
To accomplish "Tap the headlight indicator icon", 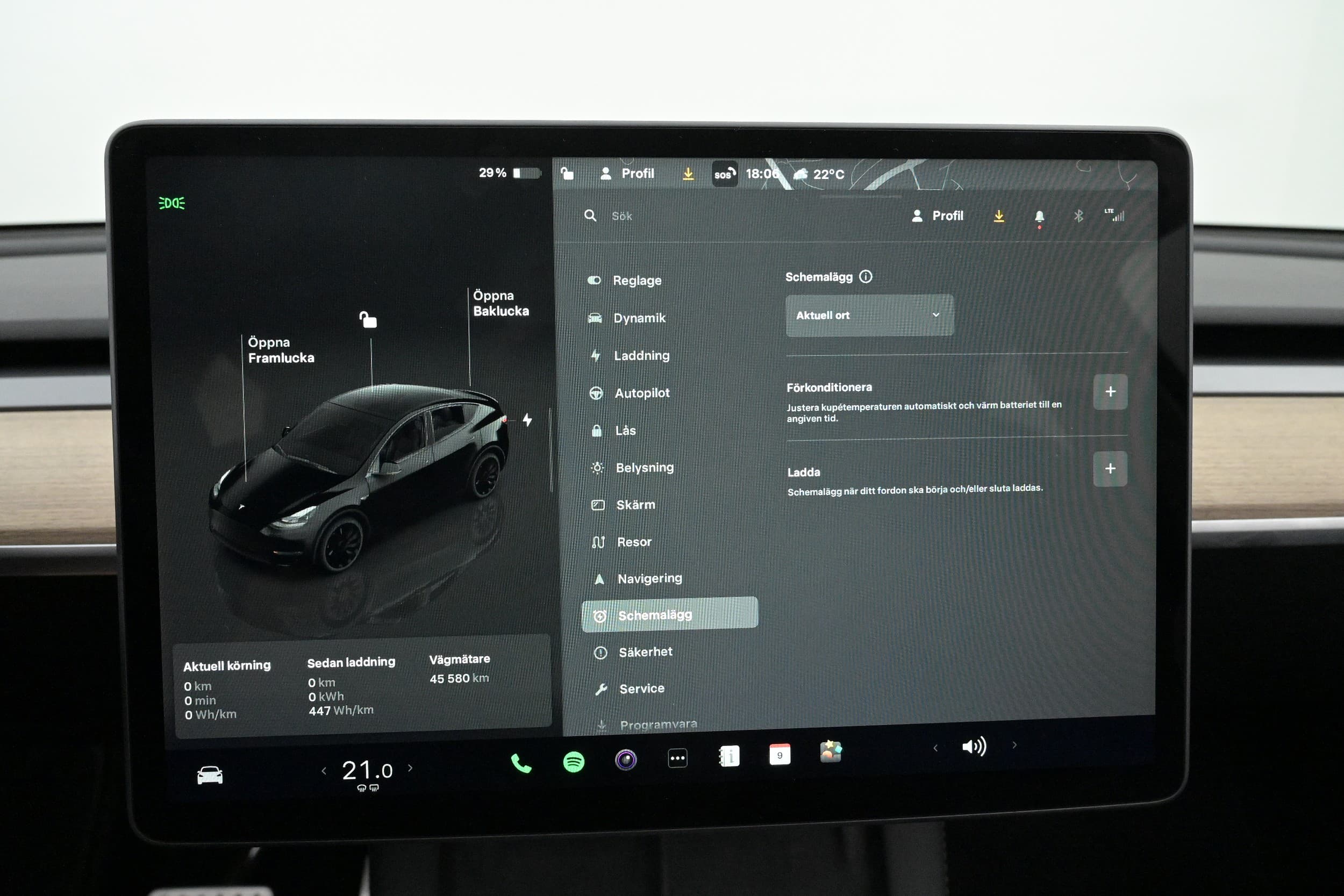I will (x=171, y=203).
